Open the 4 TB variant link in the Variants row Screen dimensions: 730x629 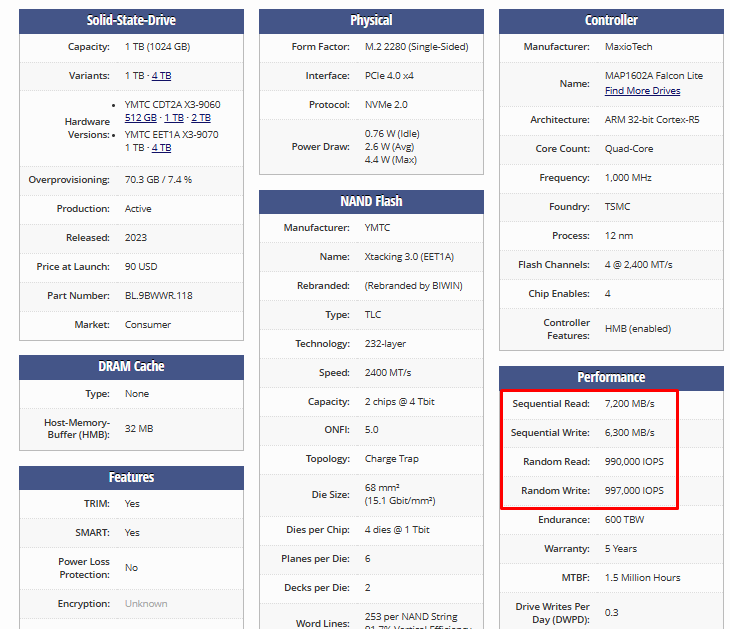[161, 75]
